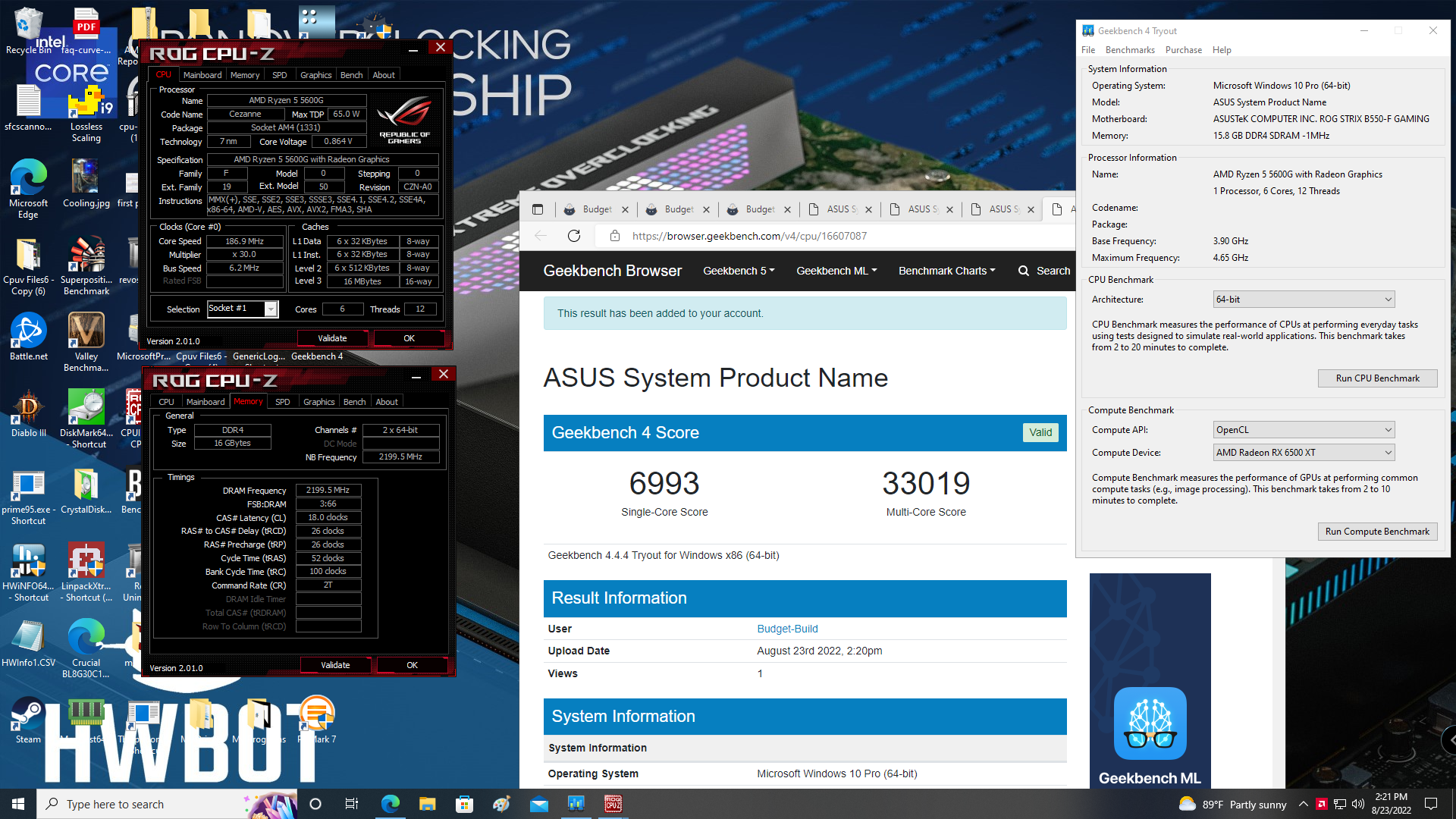Open the Windows Start menu

click(x=18, y=804)
